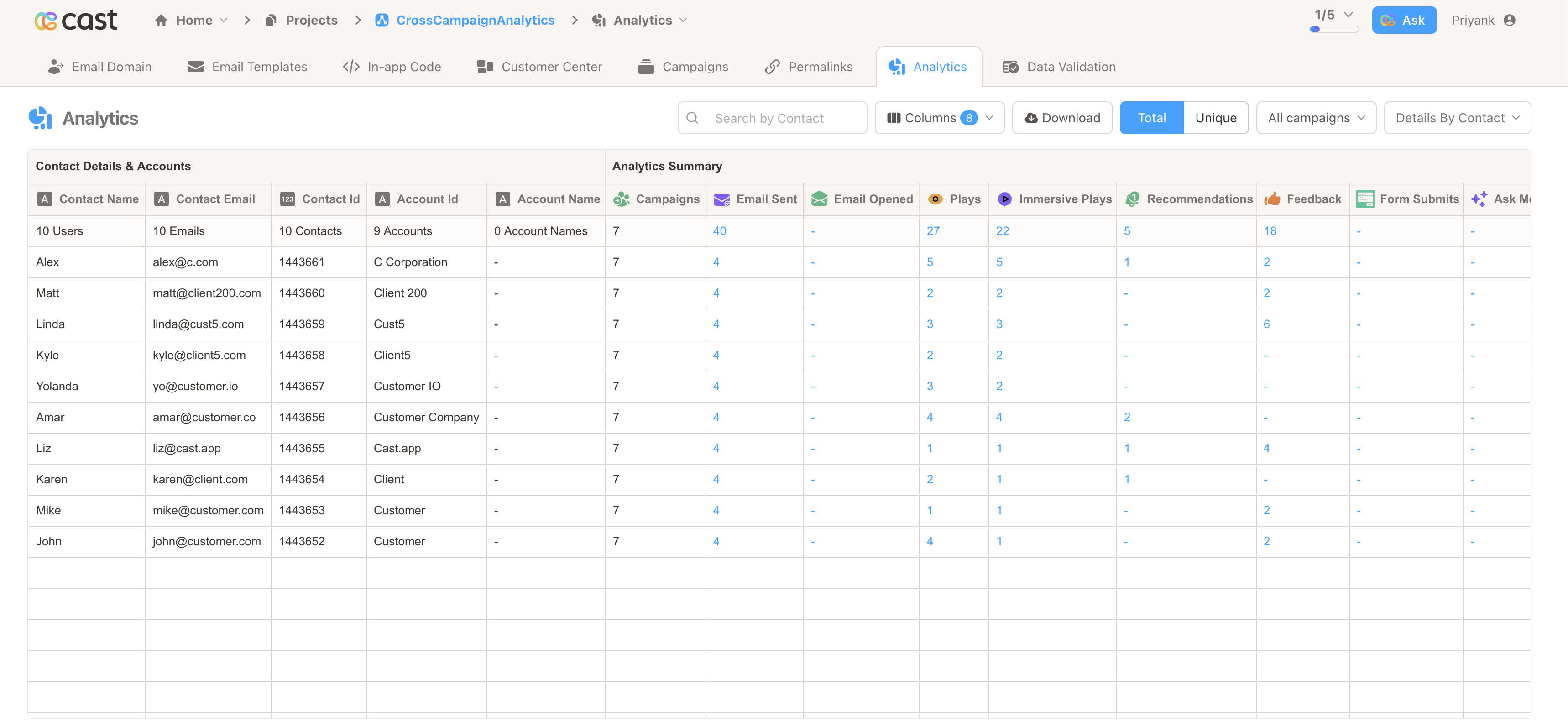Viewport: 1568px width, 722px height.
Task: Open the Details By Contact dropdown
Action: click(x=1457, y=117)
